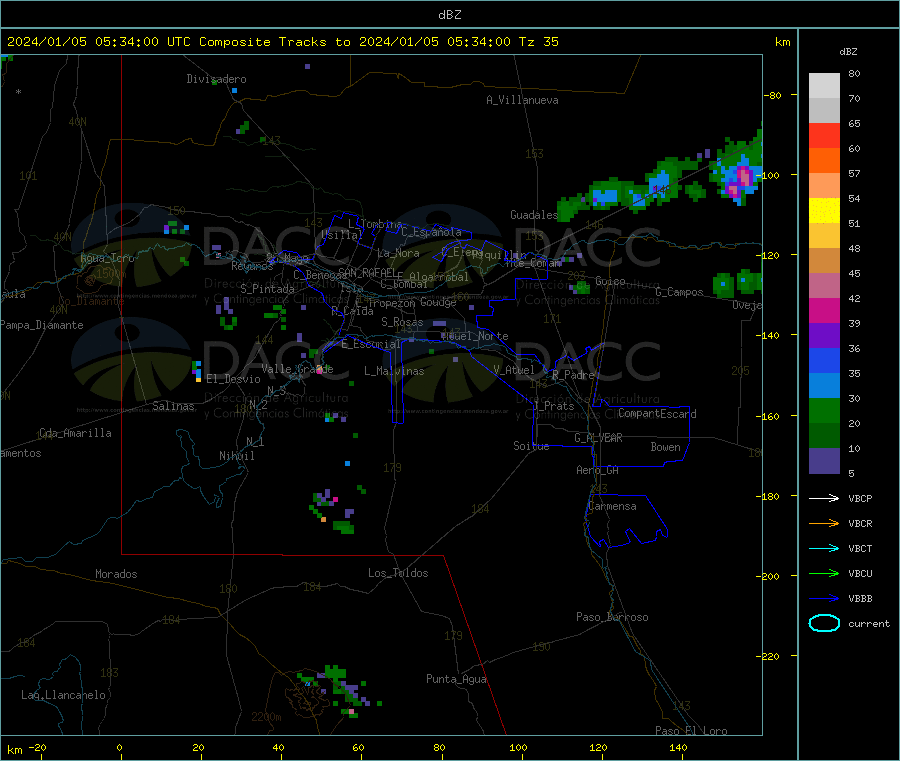
Task: Click the Atuel_Norte map label
Action: [x=475, y=336]
